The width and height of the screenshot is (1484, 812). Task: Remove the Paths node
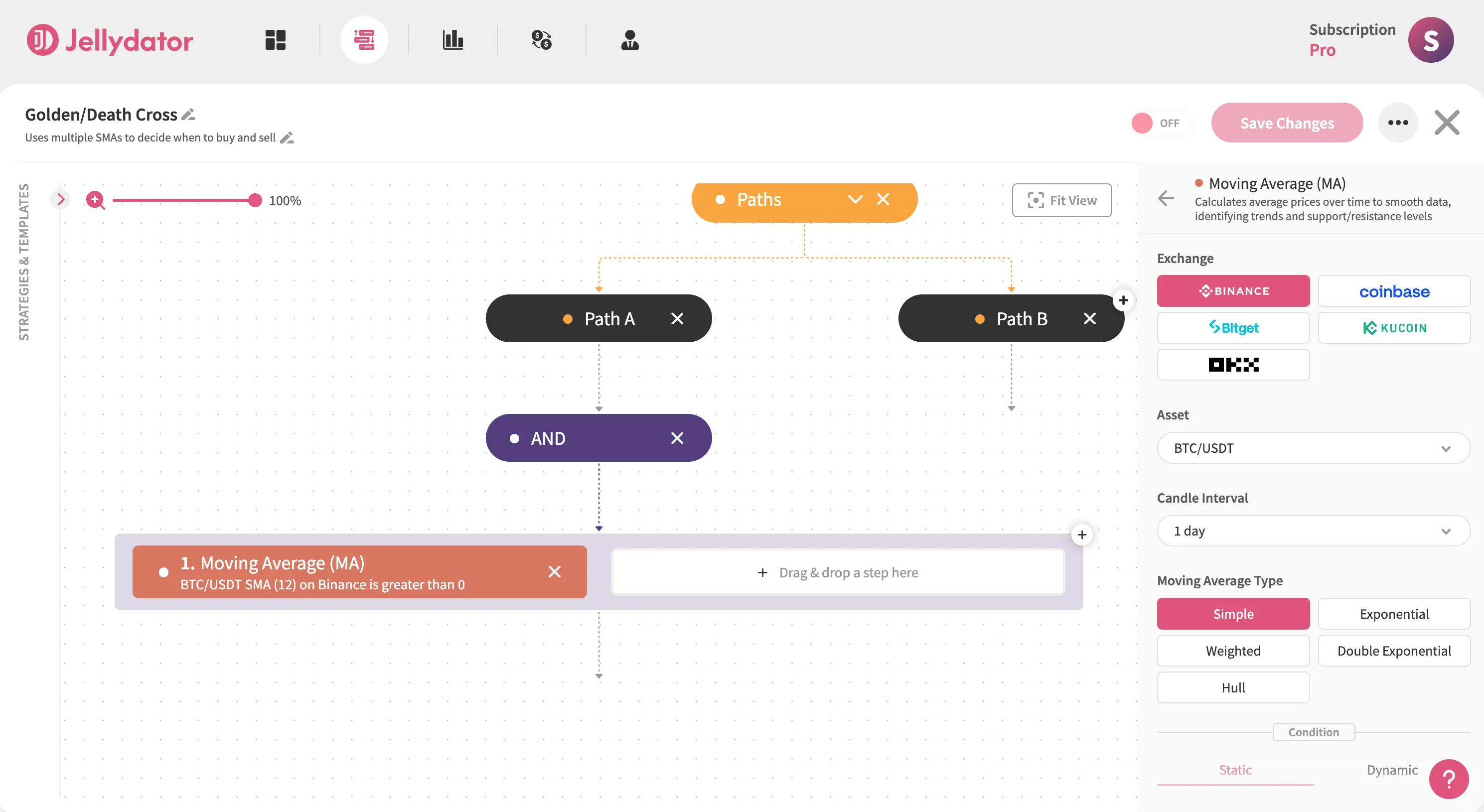(x=883, y=199)
